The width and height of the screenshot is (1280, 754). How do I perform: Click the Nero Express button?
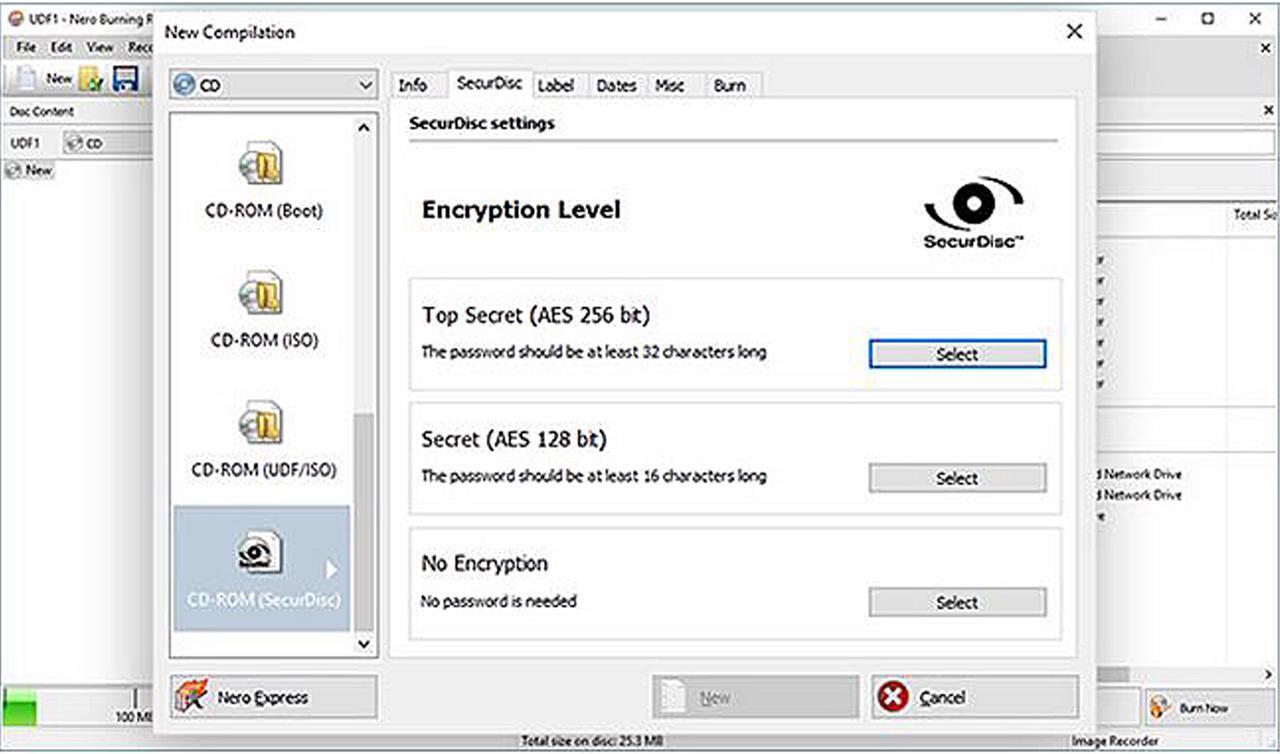pos(274,697)
